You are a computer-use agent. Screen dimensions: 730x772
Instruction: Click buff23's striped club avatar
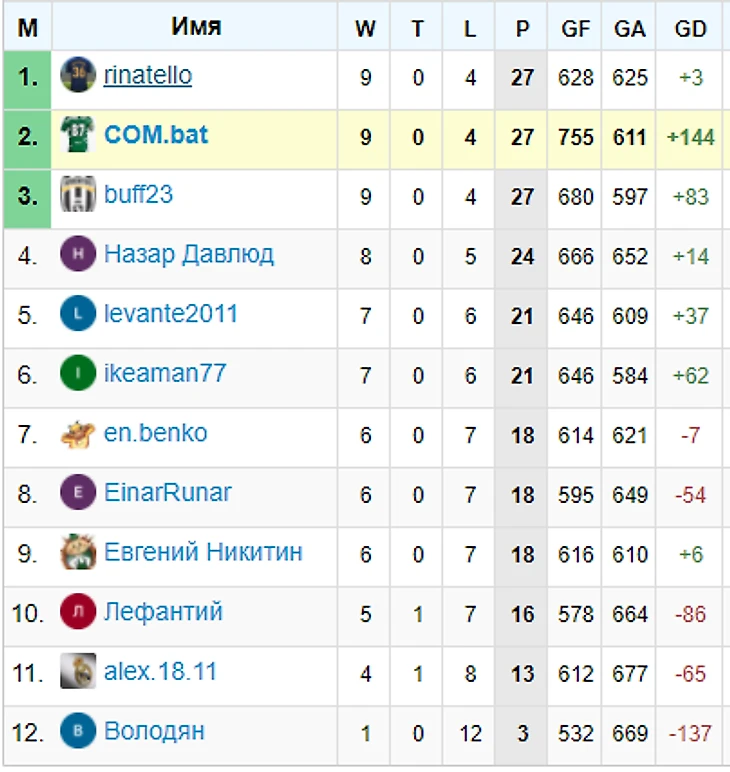[78, 194]
